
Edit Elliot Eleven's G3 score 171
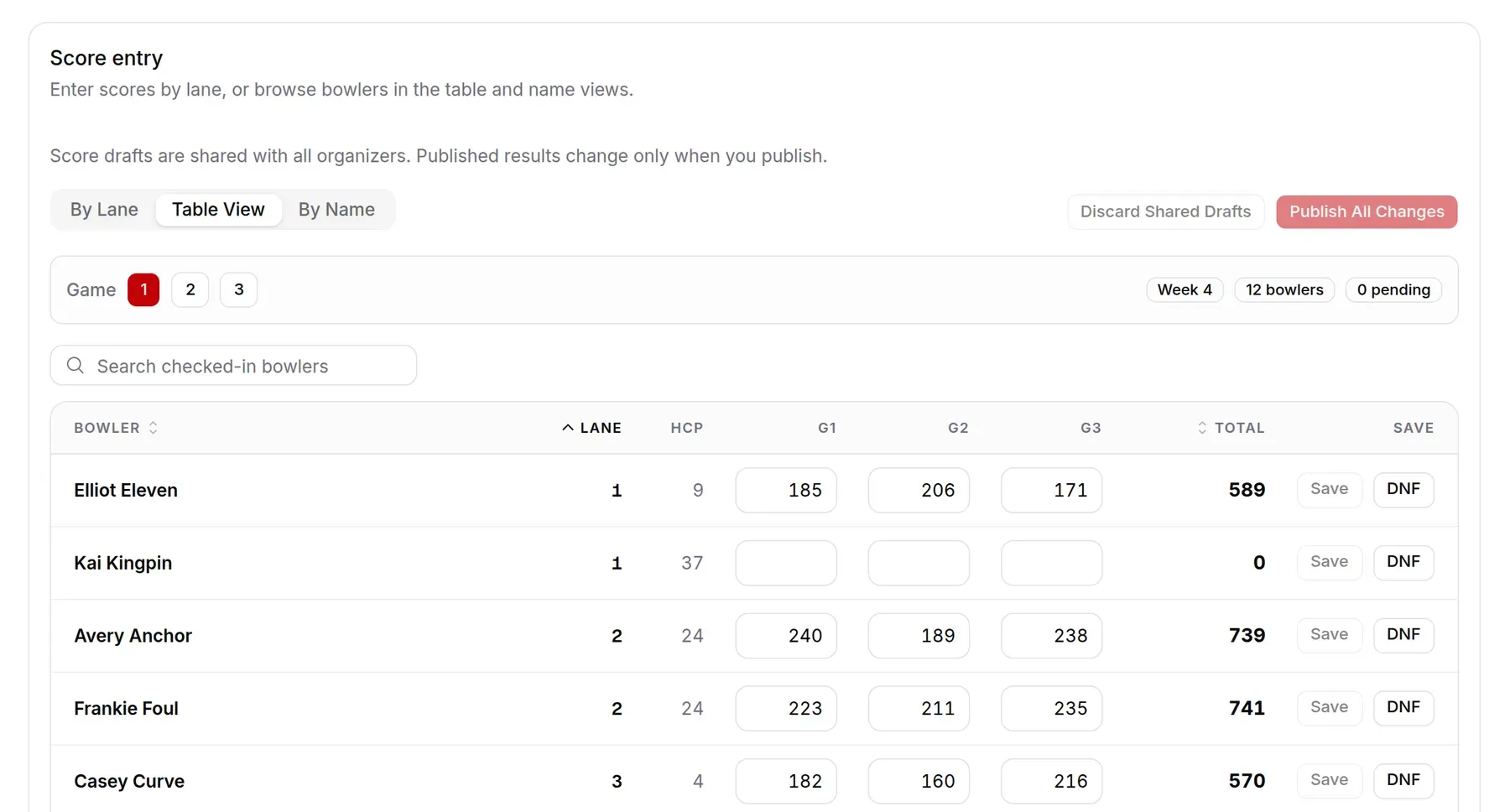coord(1051,490)
